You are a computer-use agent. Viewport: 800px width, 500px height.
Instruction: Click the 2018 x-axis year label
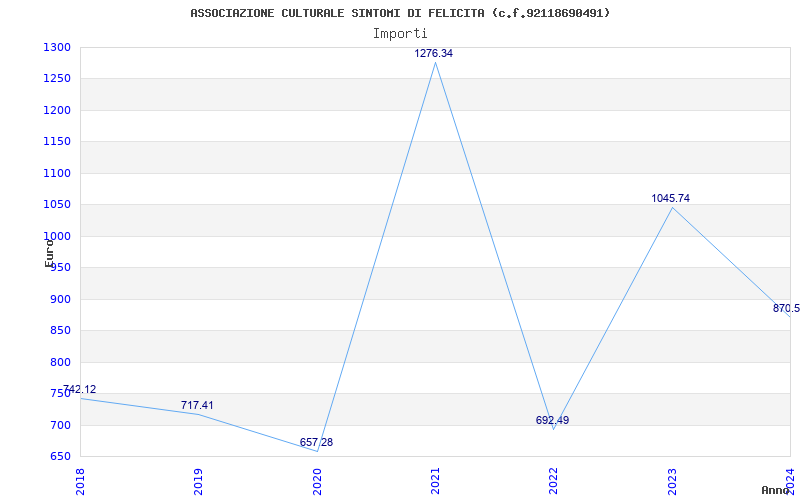[x=80, y=481]
